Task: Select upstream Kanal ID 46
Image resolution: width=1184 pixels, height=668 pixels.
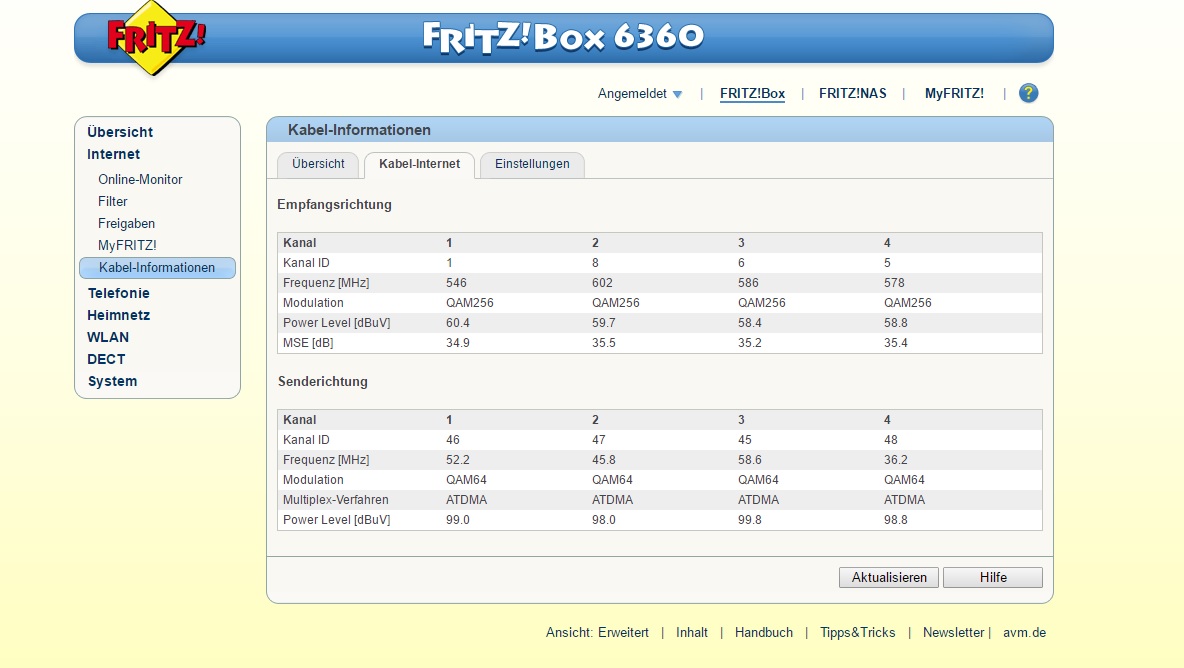Action: [x=453, y=440]
